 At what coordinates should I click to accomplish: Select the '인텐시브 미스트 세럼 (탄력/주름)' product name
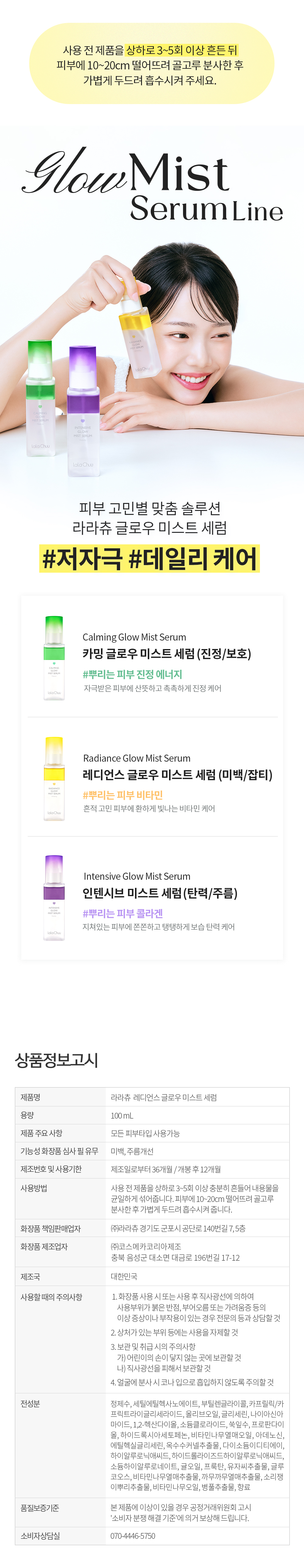pos(160,893)
